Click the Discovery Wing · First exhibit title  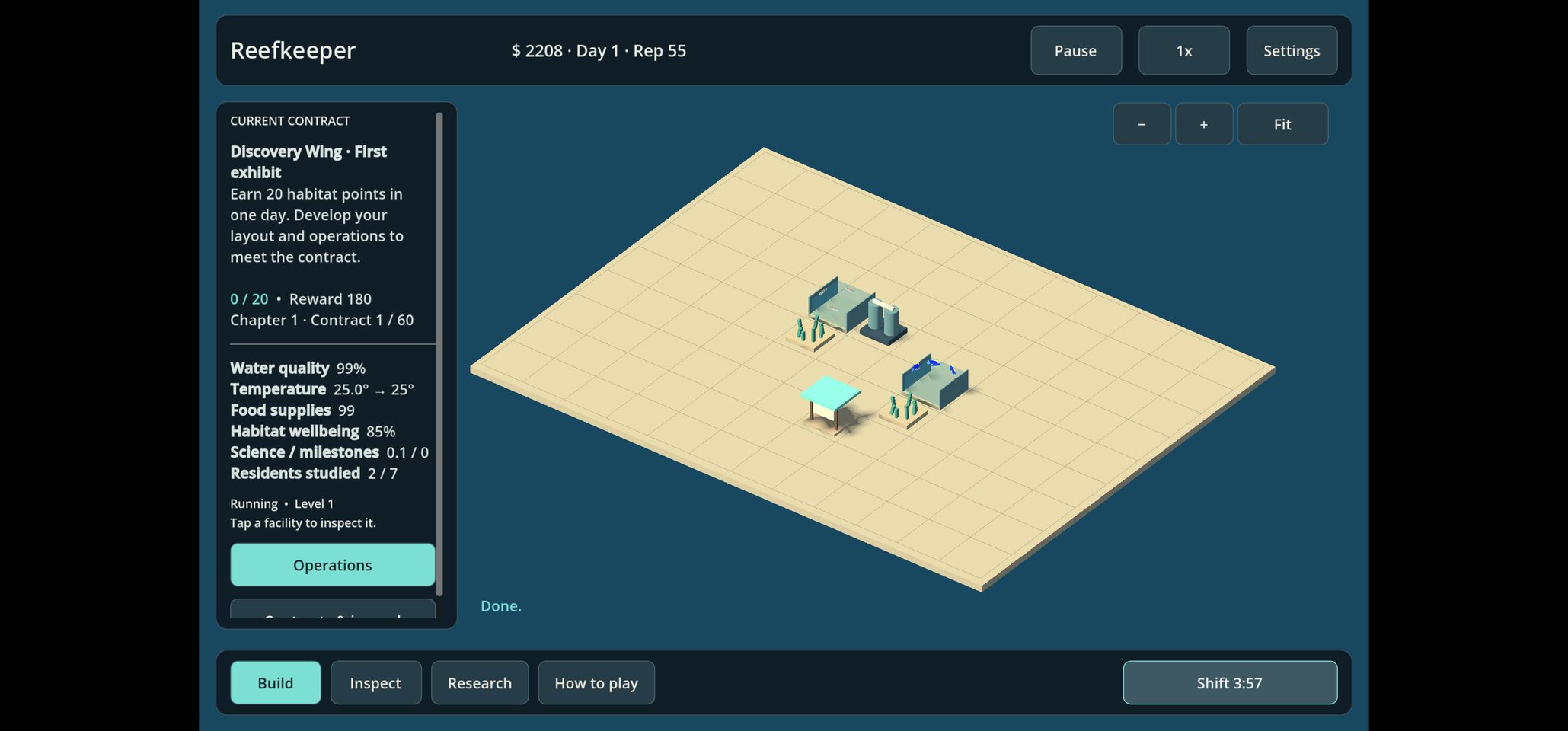click(308, 161)
